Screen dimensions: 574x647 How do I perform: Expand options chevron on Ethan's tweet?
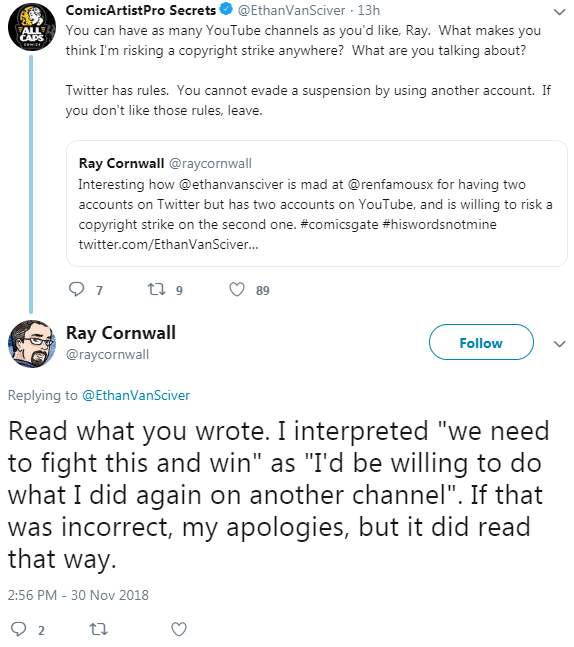click(559, 12)
